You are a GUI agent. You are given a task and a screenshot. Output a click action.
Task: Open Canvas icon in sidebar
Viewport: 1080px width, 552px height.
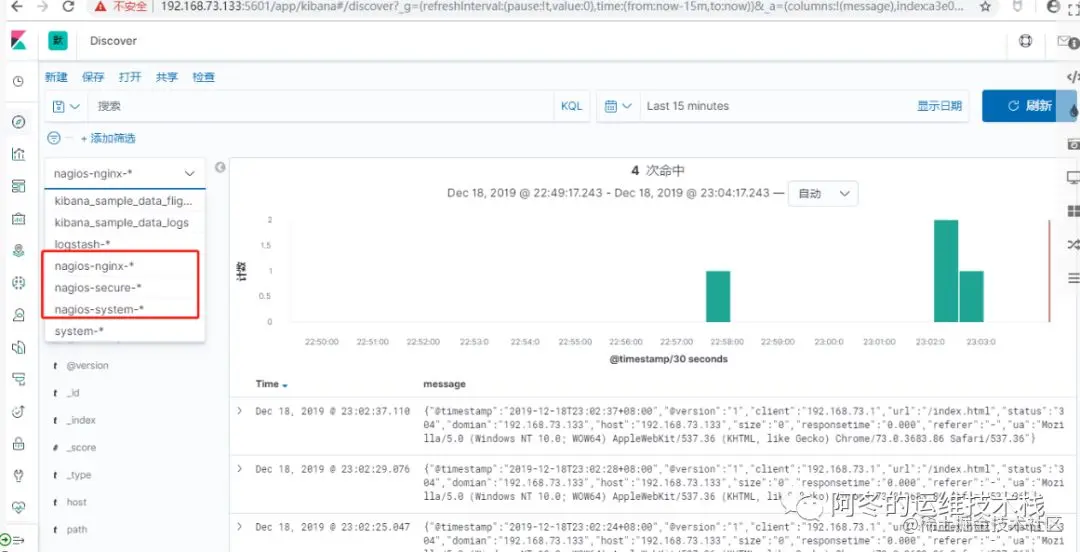click(x=19, y=218)
